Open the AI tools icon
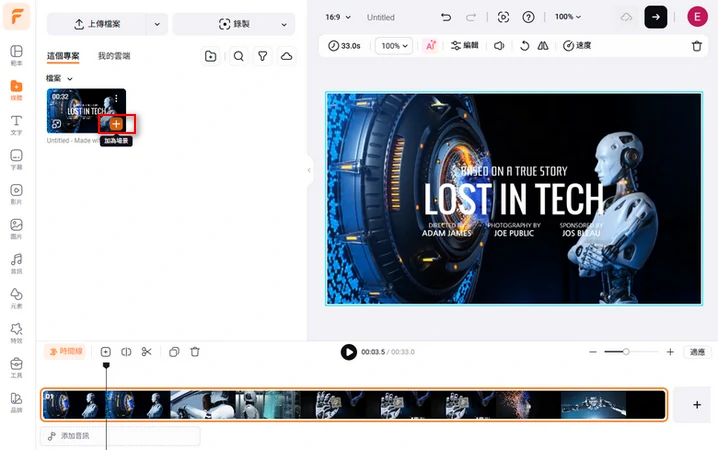This screenshot has width=718, height=450. (430, 46)
